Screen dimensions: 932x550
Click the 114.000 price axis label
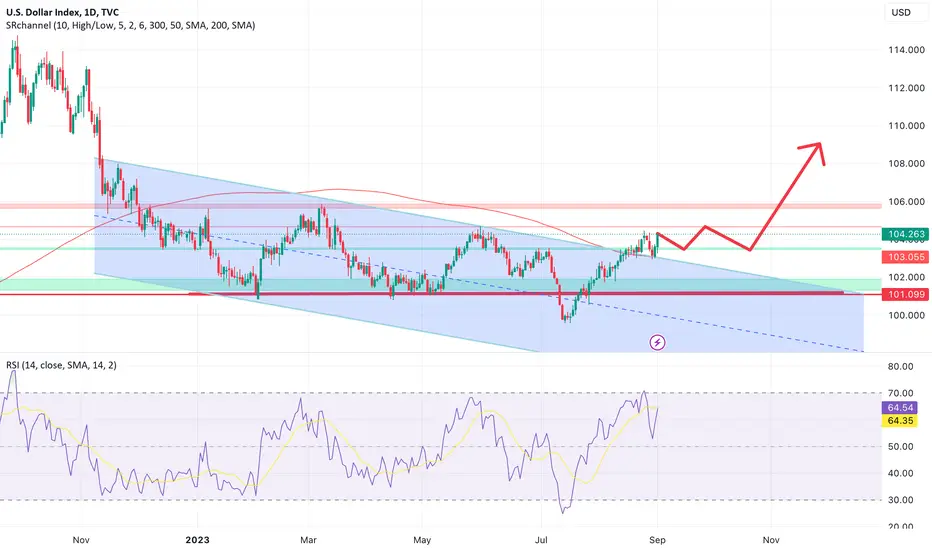pyautogui.click(x=906, y=50)
